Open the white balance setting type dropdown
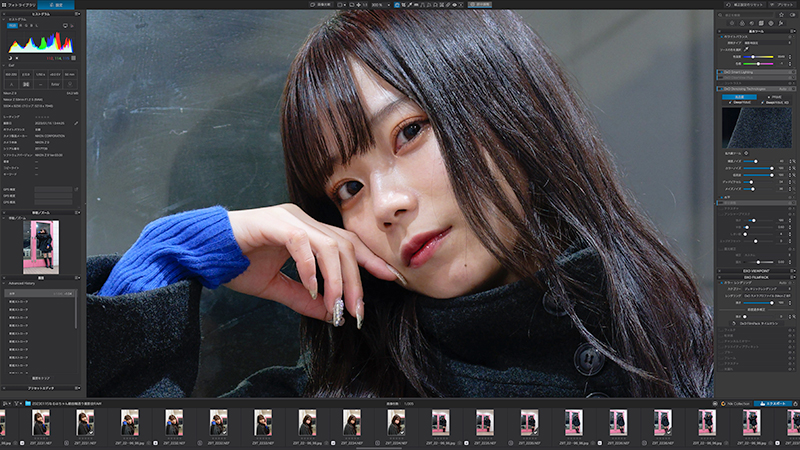Viewport: 800px width, 450px height. click(x=768, y=43)
